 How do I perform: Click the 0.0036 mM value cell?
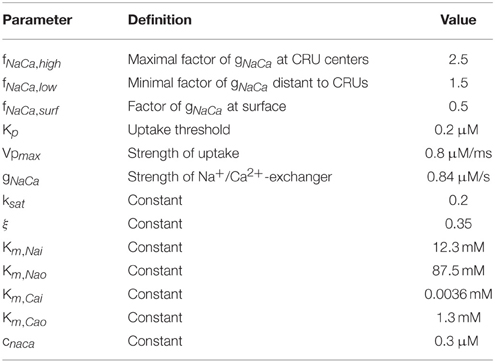click(x=458, y=294)
